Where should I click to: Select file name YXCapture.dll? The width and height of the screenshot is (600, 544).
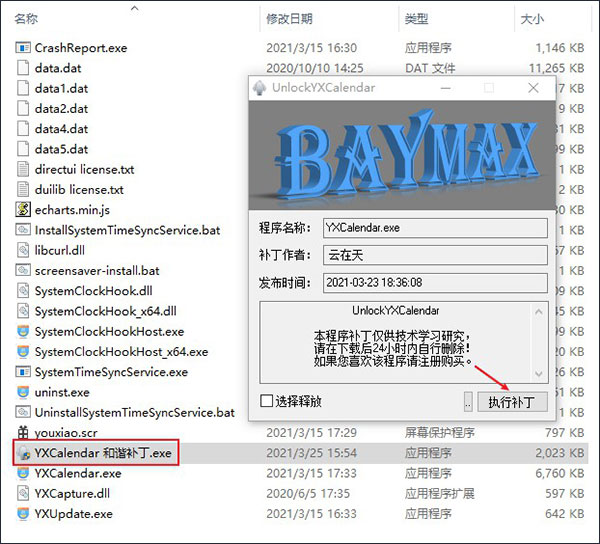(72, 494)
